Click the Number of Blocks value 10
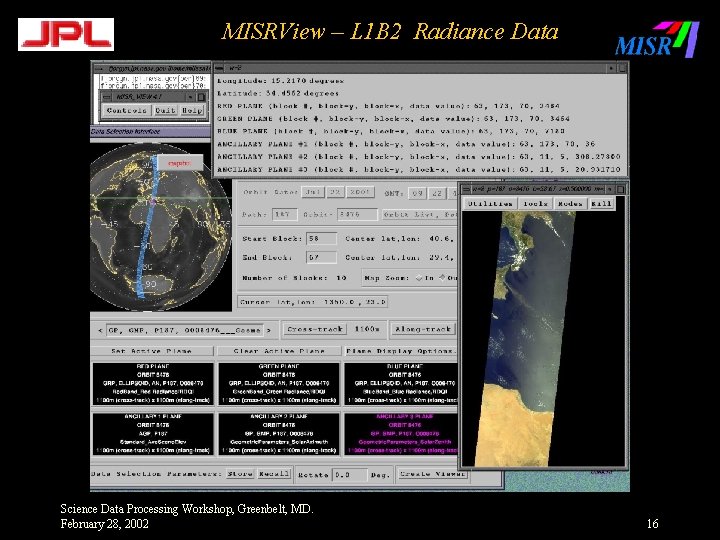The width and height of the screenshot is (720, 540). [x=341, y=278]
